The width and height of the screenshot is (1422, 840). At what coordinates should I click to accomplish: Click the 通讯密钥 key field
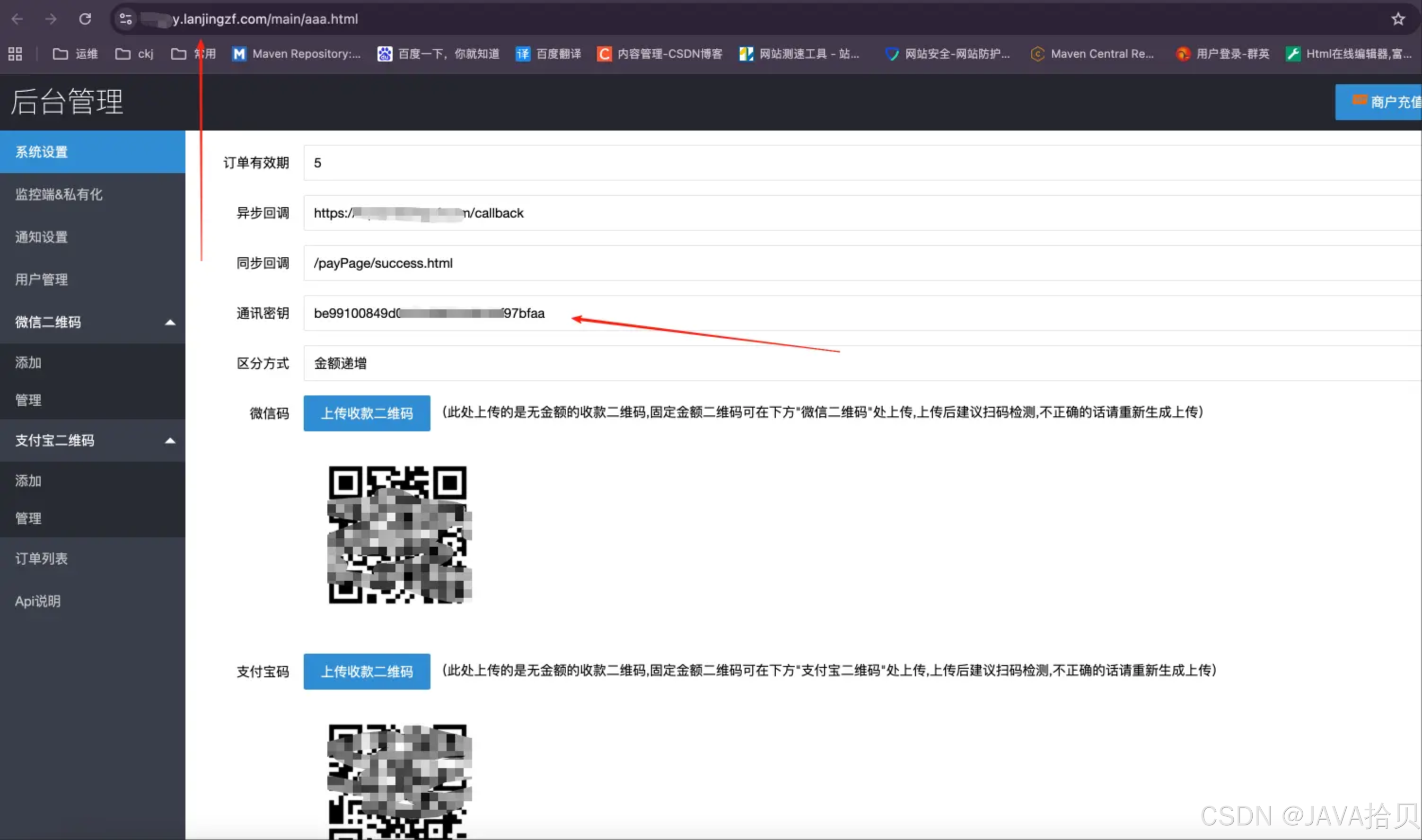(863, 313)
